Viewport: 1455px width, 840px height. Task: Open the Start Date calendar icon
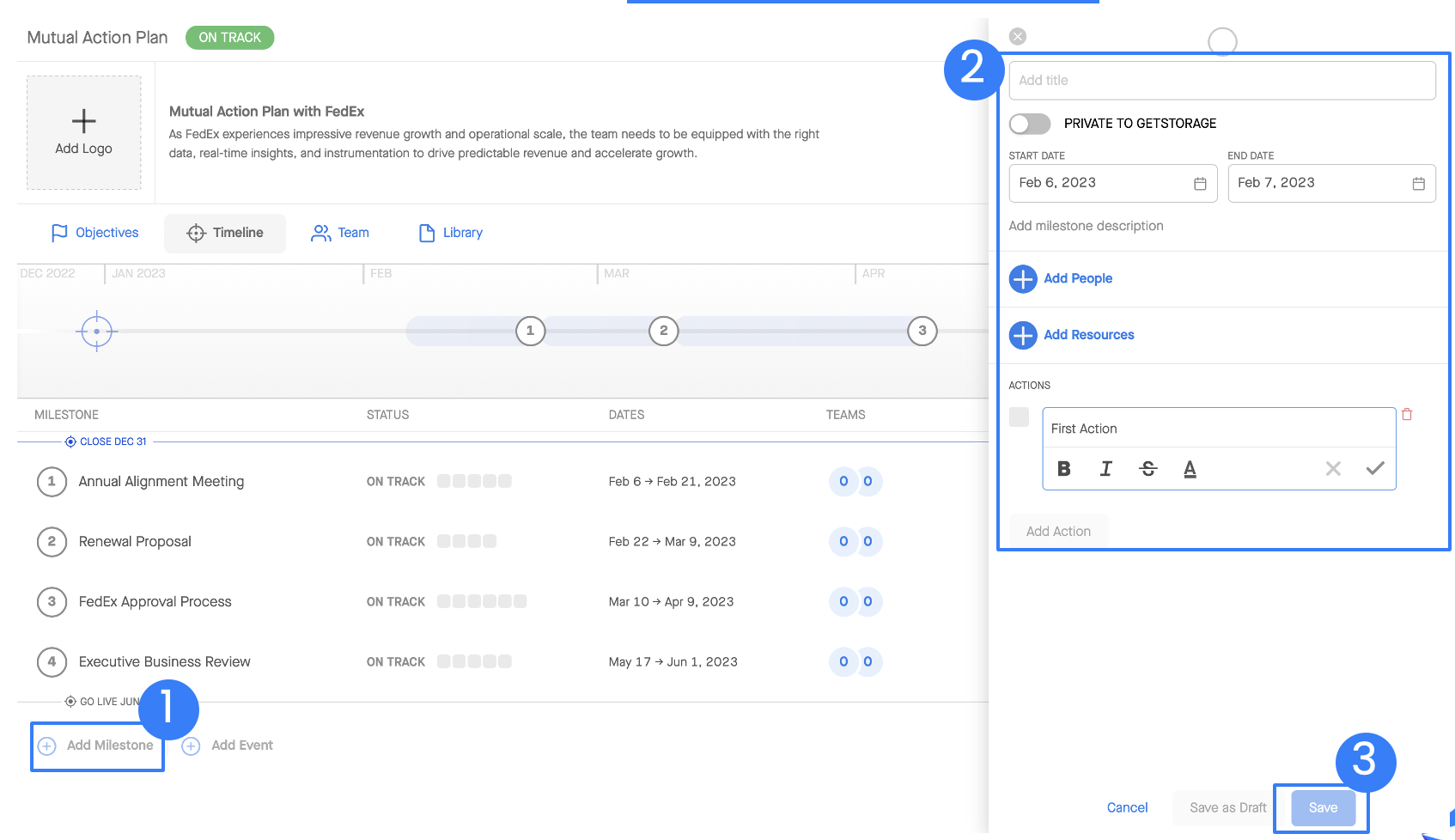1200,184
